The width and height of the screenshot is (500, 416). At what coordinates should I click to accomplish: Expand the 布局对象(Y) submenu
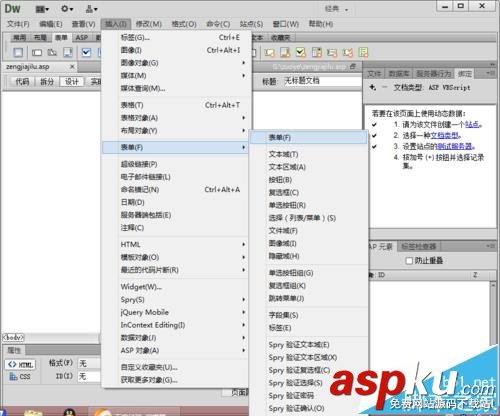point(176,131)
